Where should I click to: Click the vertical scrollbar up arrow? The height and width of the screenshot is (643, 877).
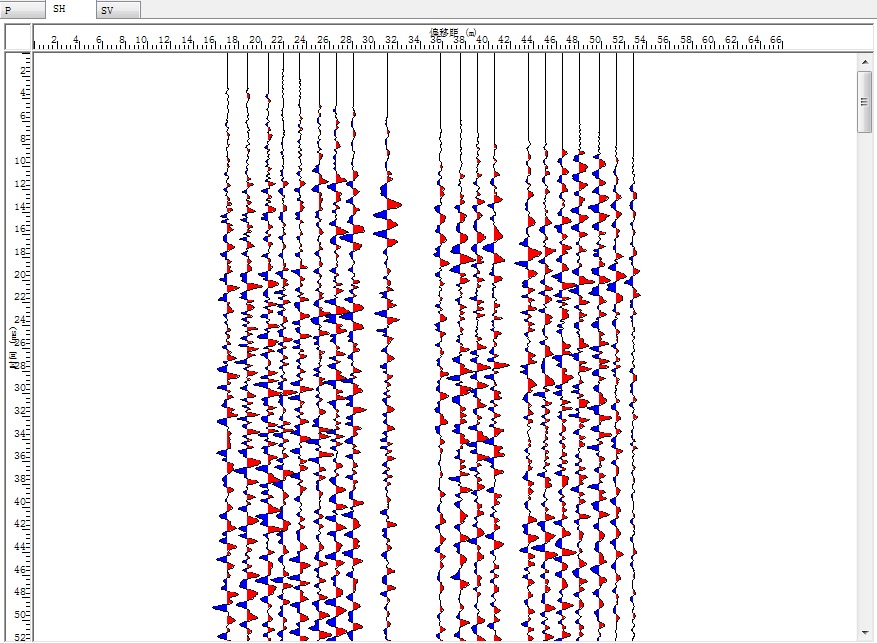pyautogui.click(x=865, y=62)
